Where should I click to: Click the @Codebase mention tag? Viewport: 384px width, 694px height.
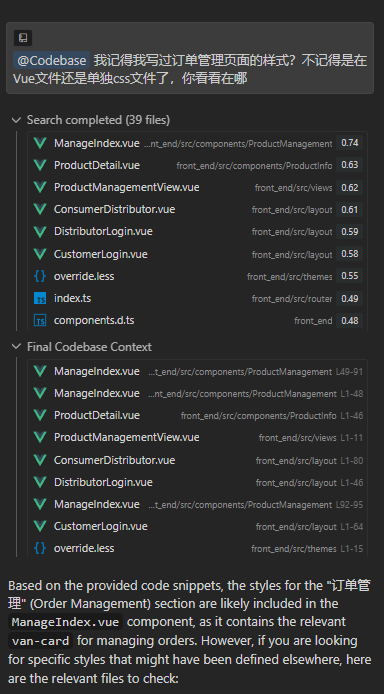pos(51,60)
